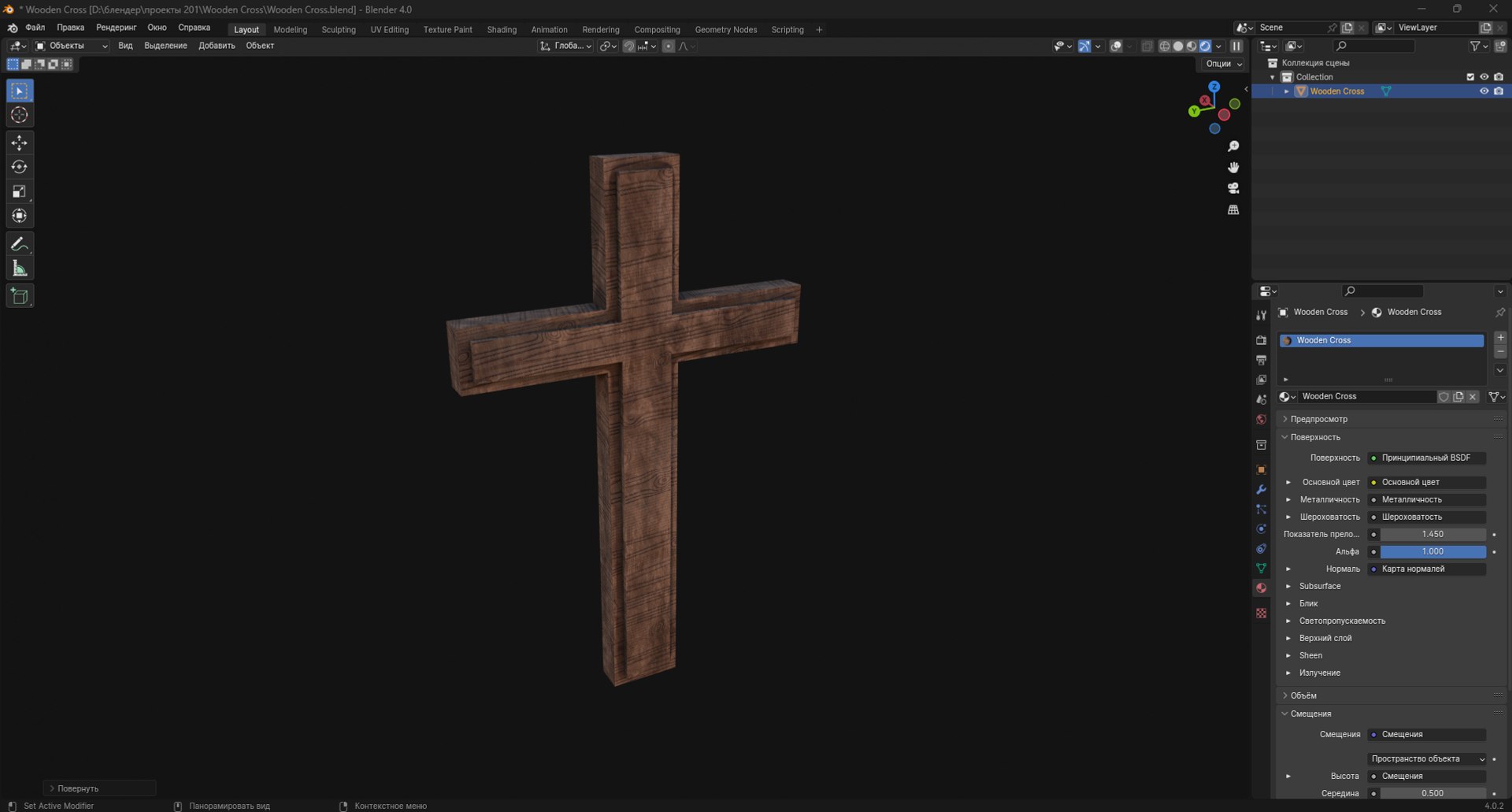Open the Object Constraints properties tab
1512x812 pixels.
click(1261, 548)
